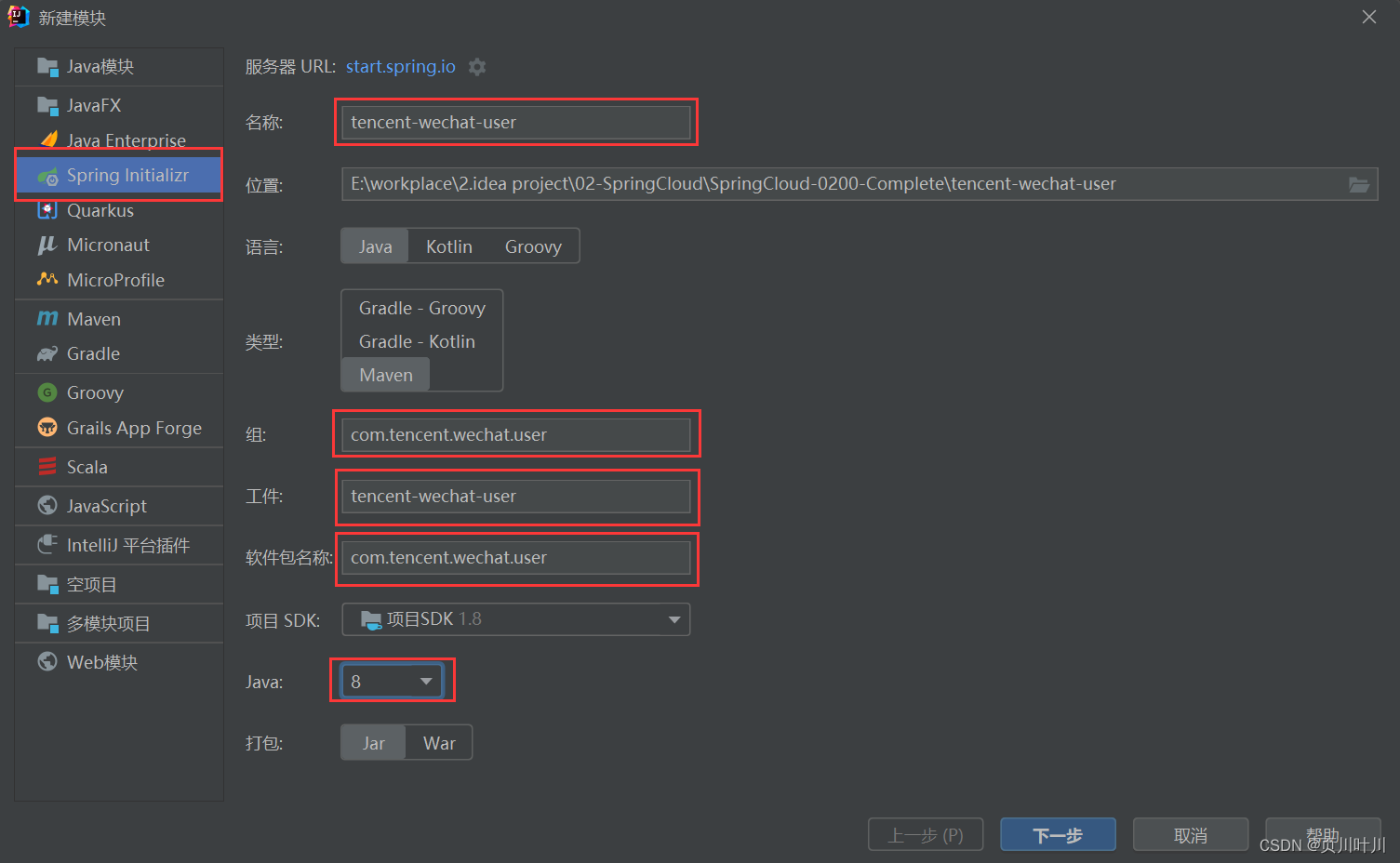This screenshot has width=1400, height=863.
Task: Choose Maven project type
Action: 386,375
